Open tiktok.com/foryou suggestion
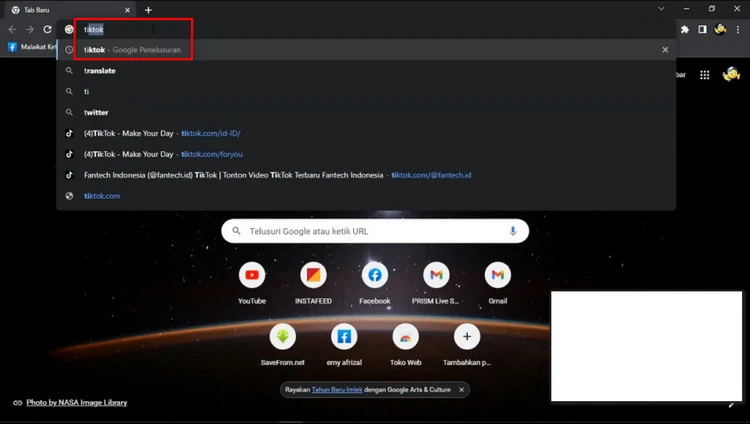The height and width of the screenshot is (424, 750). point(366,154)
